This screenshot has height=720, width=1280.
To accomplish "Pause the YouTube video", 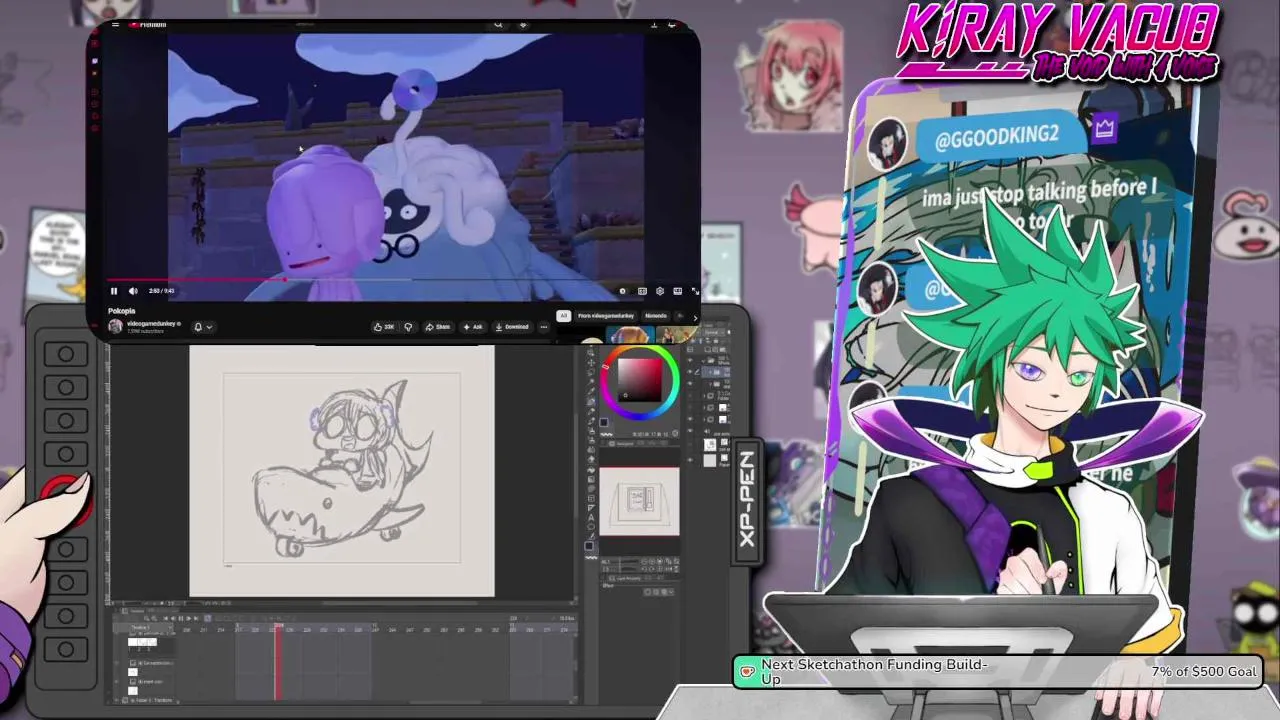I will (x=113, y=291).
